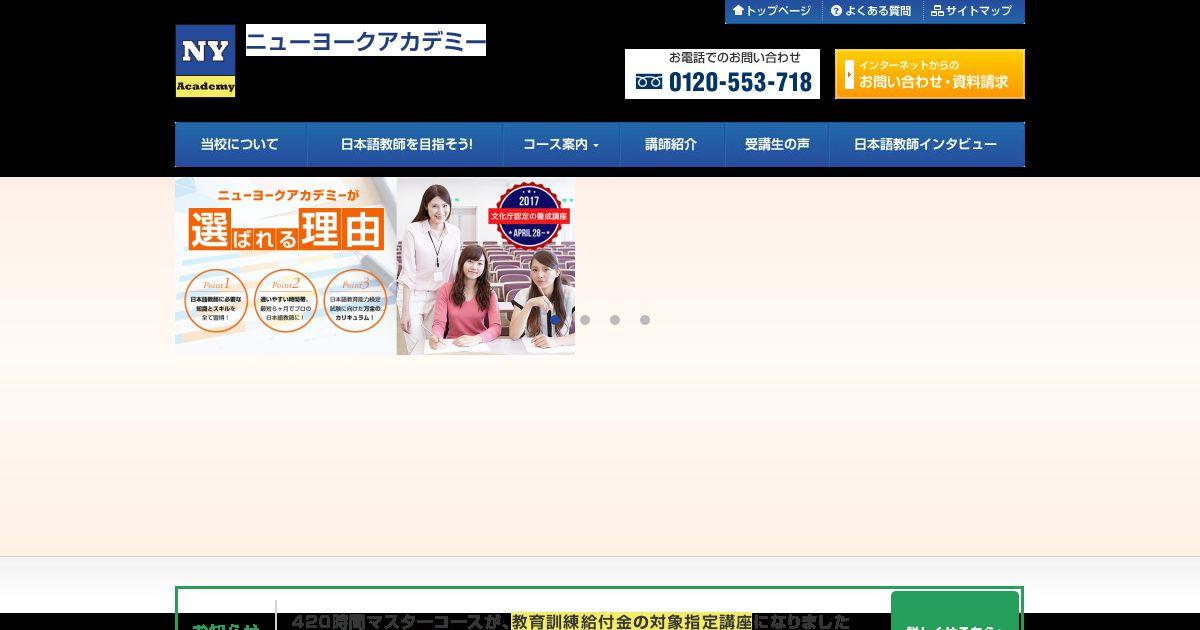Open よくある質問 page
This screenshot has height=630, width=1200.
pos(871,11)
